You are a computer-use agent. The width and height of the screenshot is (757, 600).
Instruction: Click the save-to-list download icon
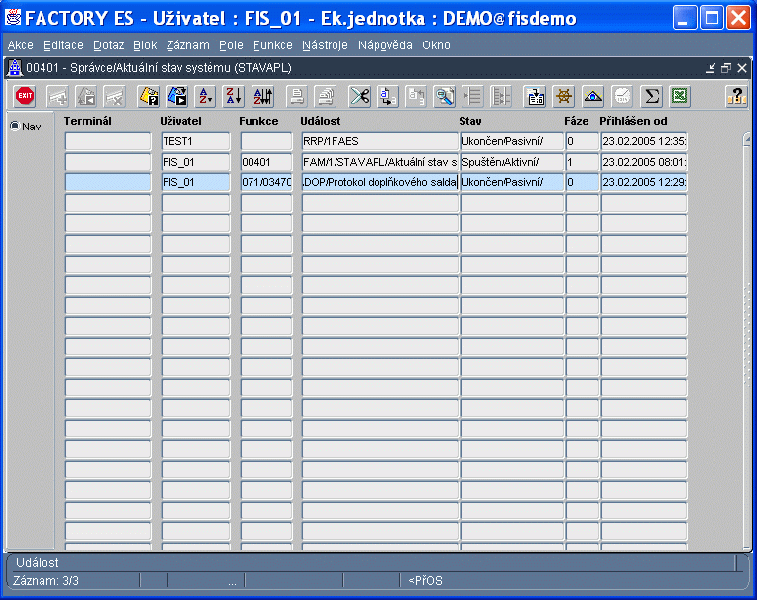tap(535, 97)
